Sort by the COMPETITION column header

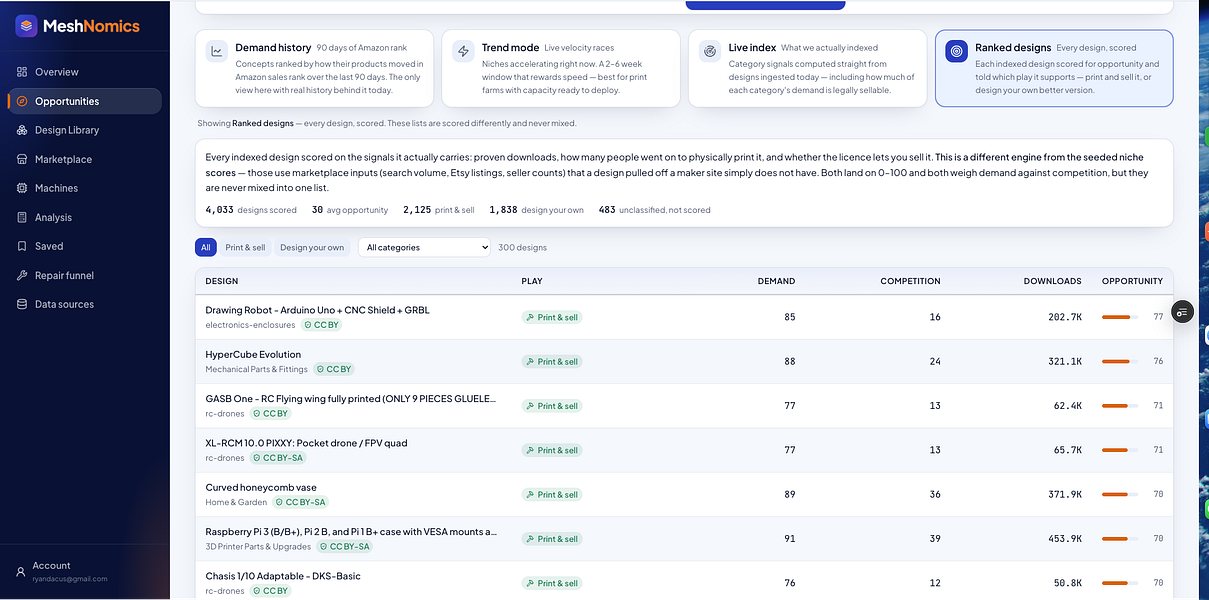coord(910,281)
